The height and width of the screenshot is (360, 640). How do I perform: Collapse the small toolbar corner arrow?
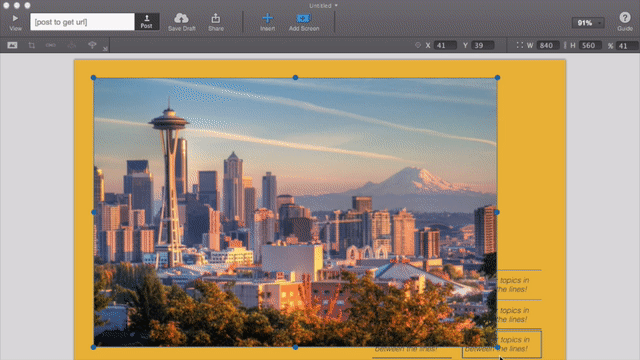tap(105, 49)
